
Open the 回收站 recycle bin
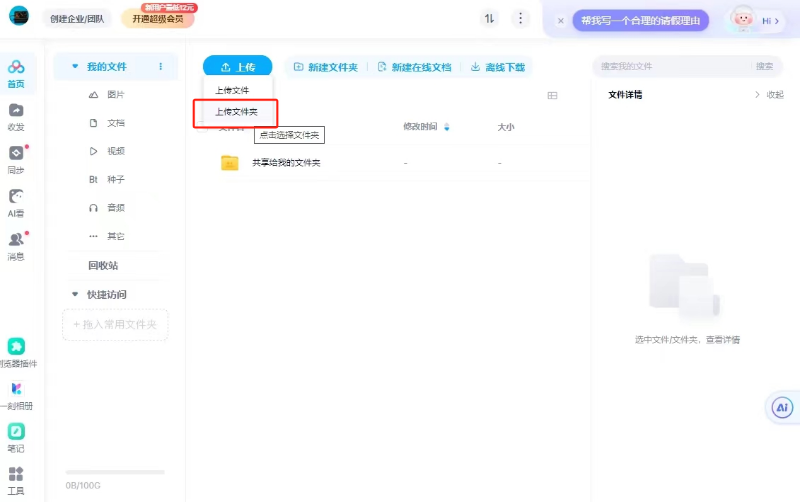point(103,265)
